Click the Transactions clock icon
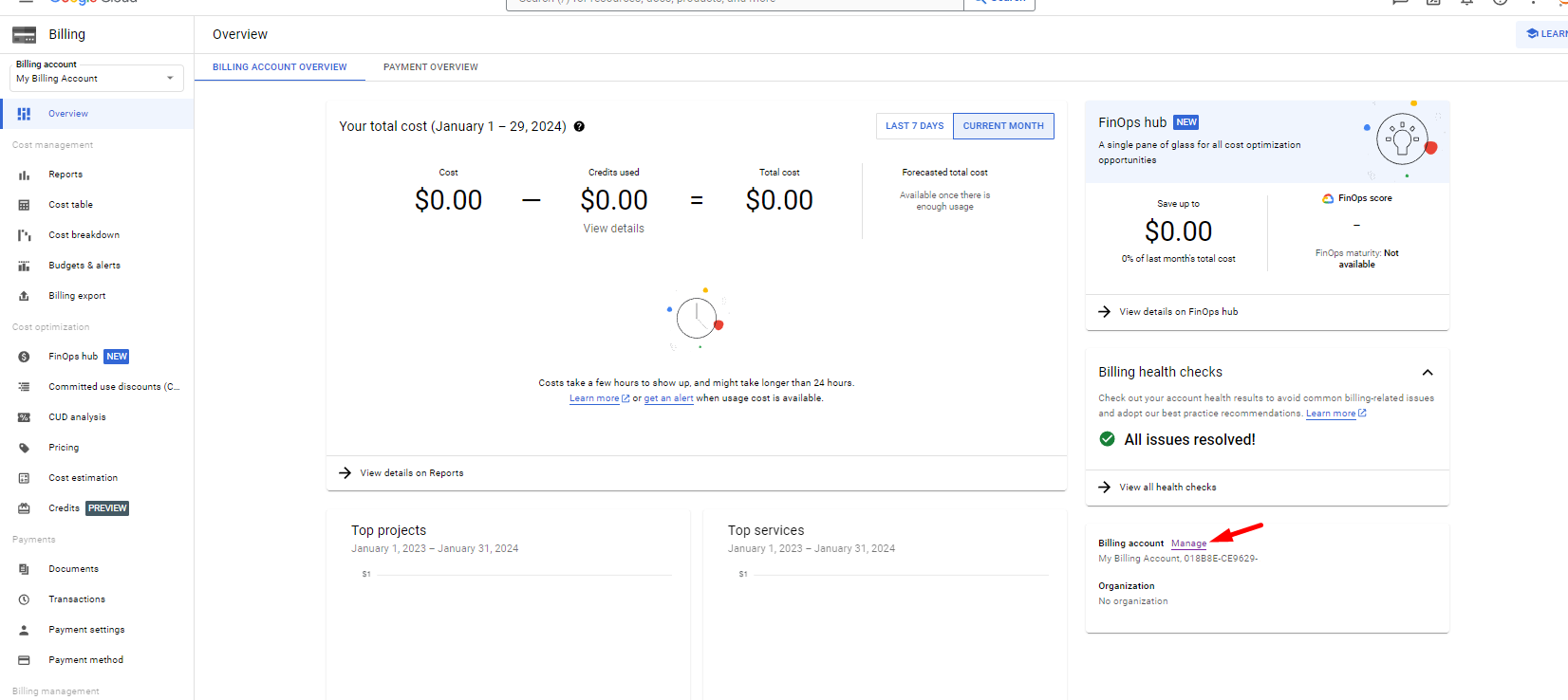 point(24,599)
